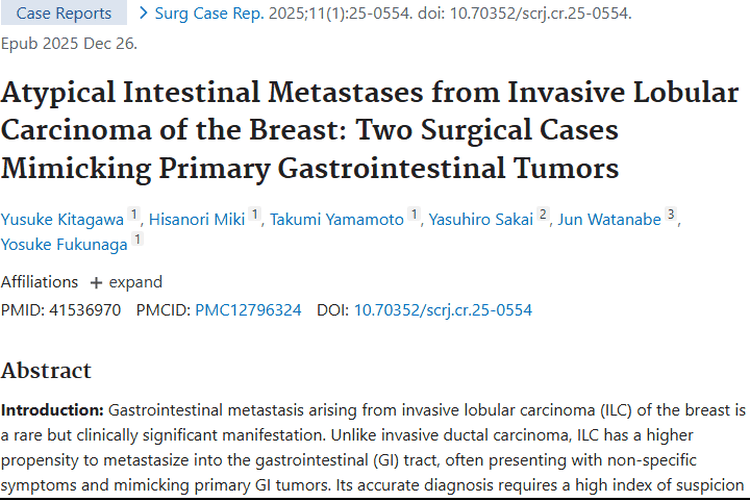Click the chevron arrow before Surg Case Rep
The image size is (750, 500).
coord(143,13)
